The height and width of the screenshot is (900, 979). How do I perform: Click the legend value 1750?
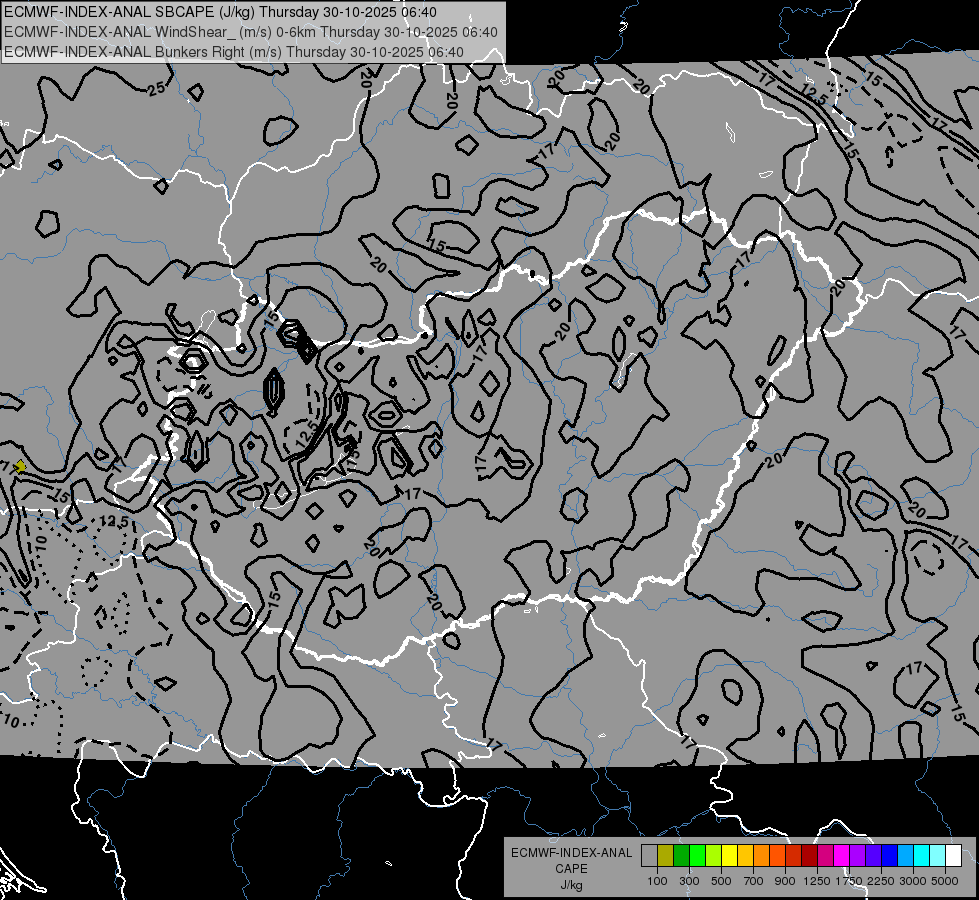tap(849, 881)
